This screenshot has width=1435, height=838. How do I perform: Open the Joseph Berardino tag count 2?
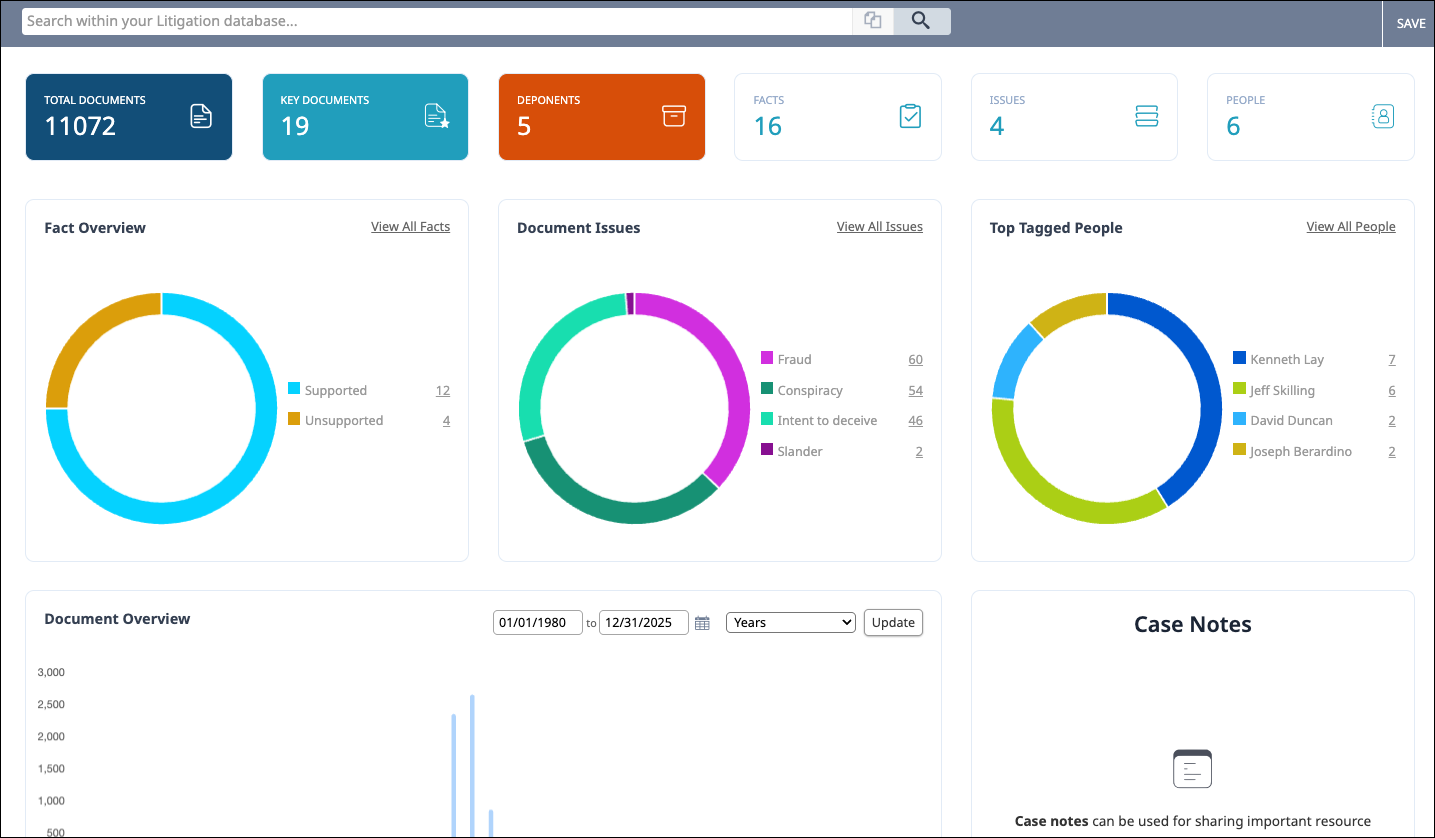(x=1392, y=452)
